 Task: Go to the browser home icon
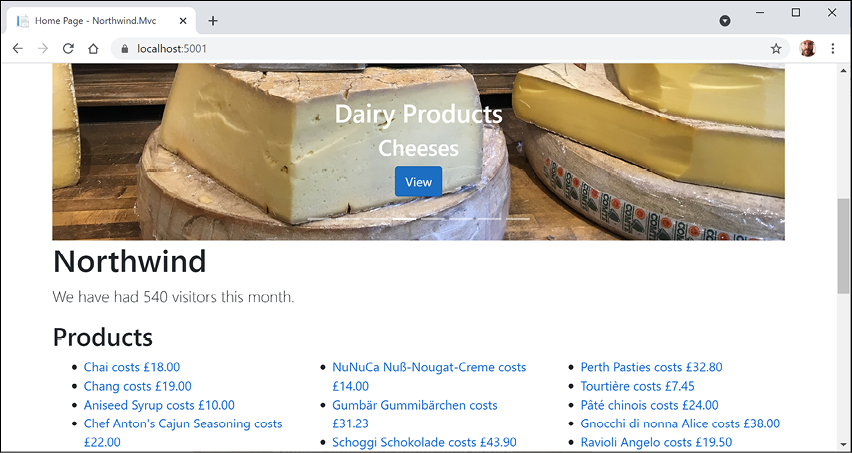(x=93, y=49)
